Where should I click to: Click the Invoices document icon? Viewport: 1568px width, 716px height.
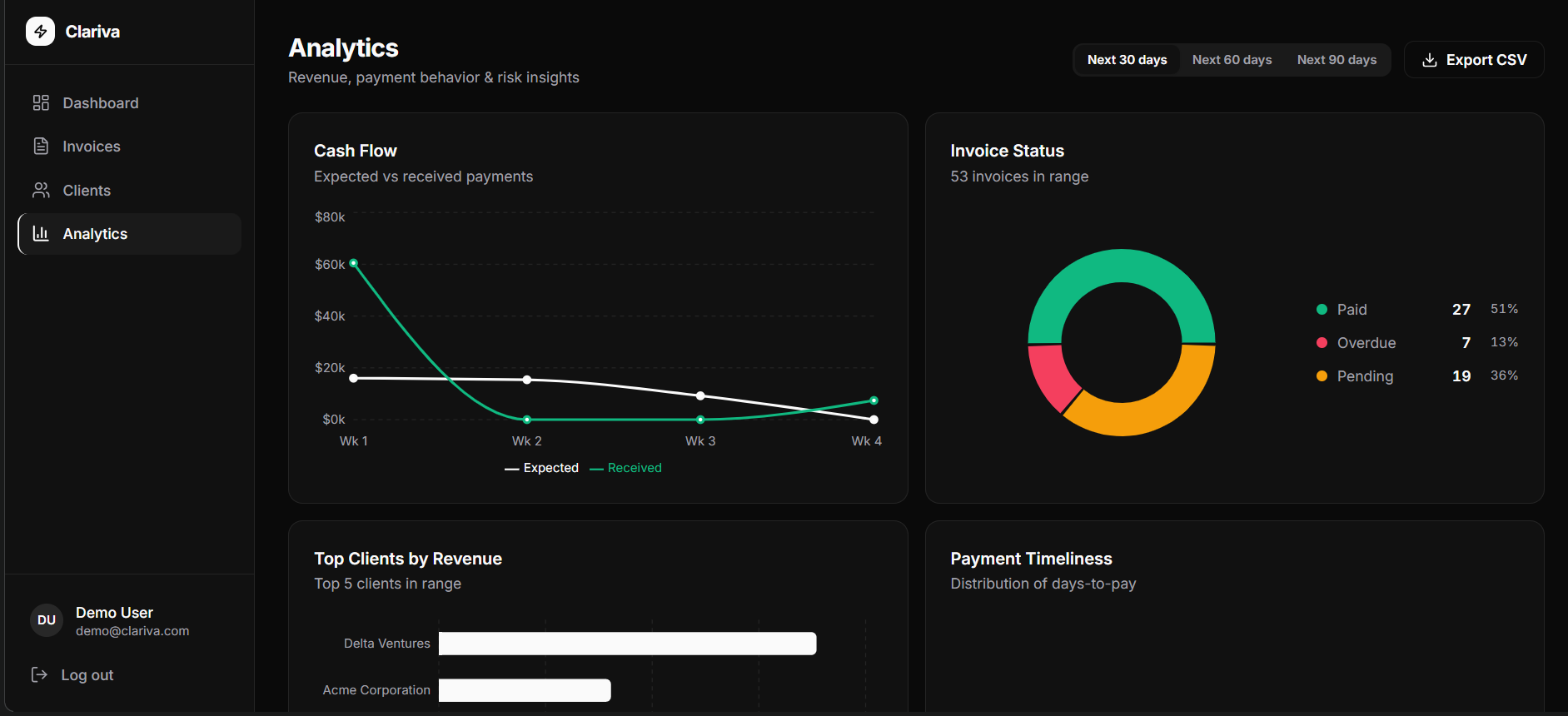[x=41, y=146]
